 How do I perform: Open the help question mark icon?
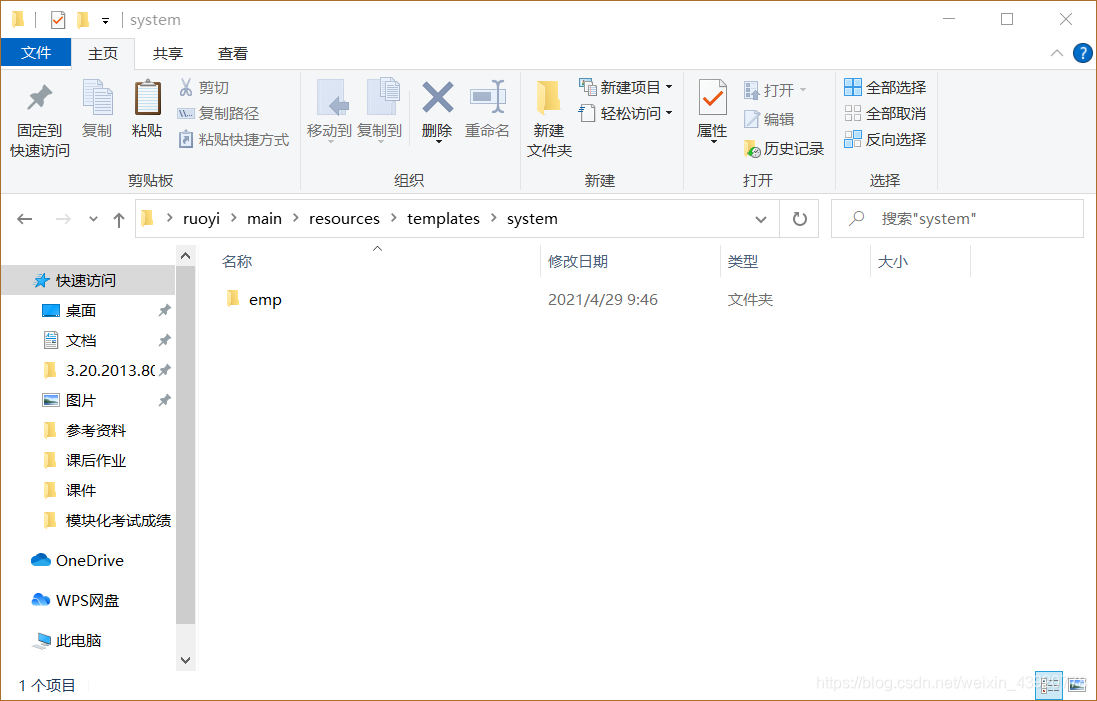click(1082, 53)
